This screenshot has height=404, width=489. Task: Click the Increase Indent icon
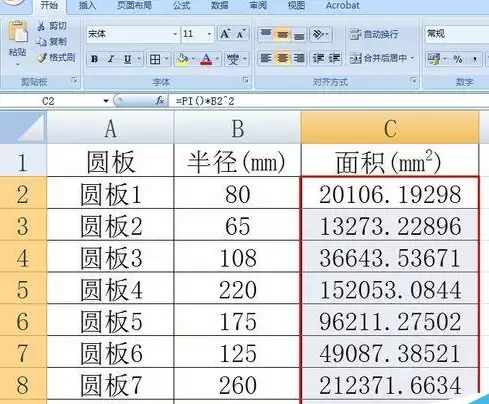(x=334, y=58)
